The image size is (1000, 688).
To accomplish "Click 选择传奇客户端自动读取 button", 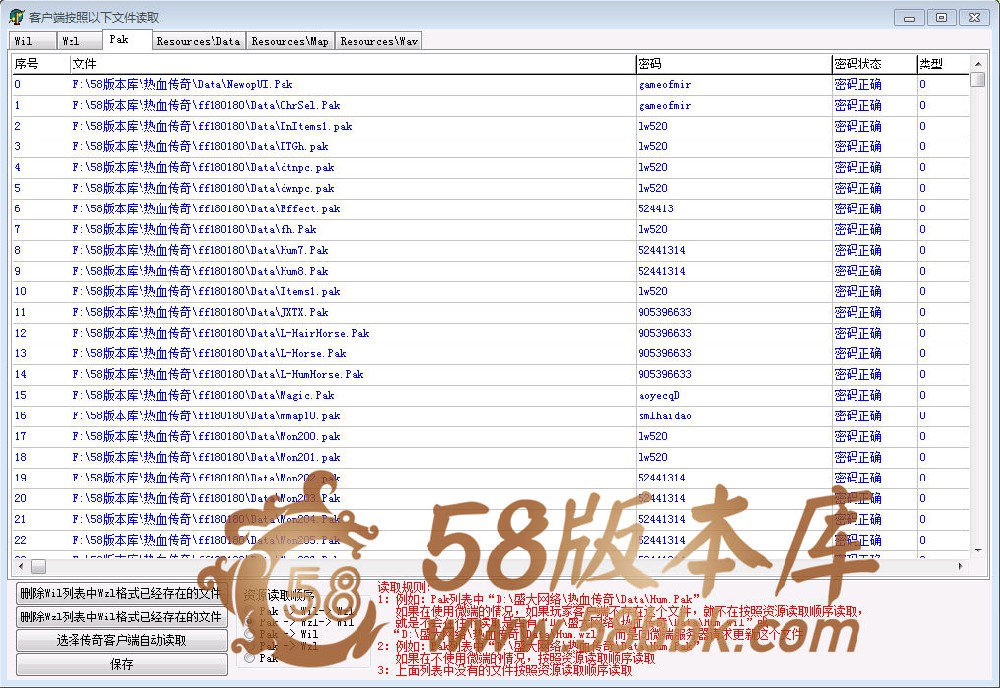I will pos(122,640).
